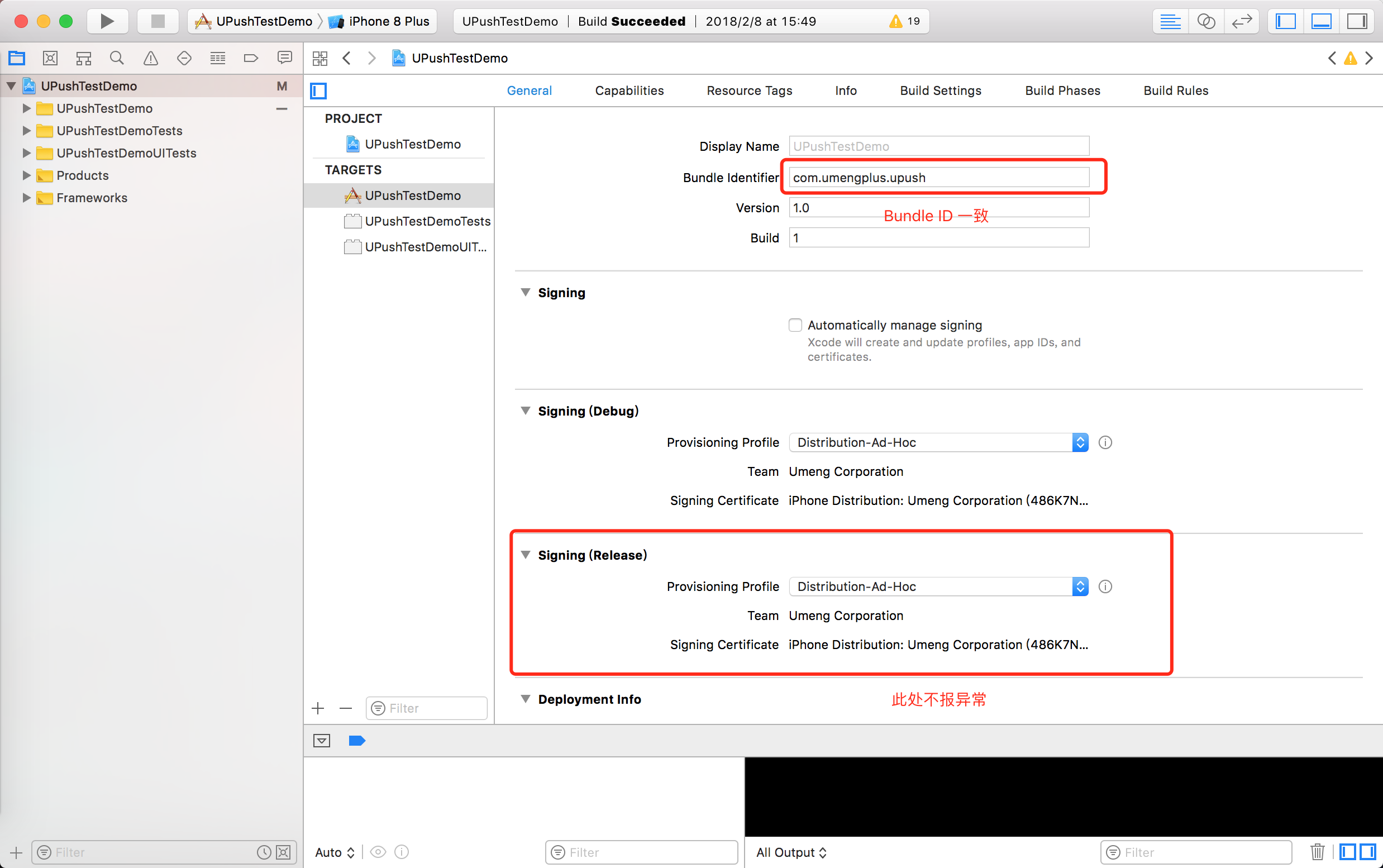1383x868 pixels.
Task: Add file with navigator plus button
Action: 16,852
